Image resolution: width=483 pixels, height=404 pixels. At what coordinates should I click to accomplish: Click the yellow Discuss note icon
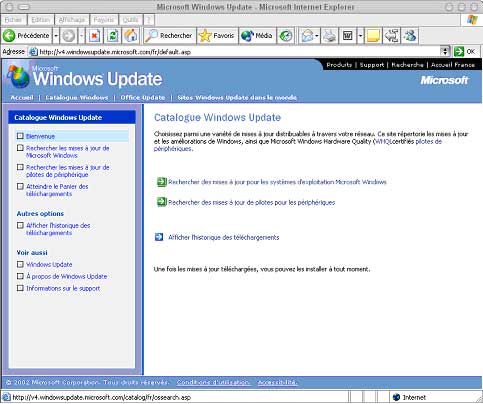pyautogui.click(x=373, y=35)
